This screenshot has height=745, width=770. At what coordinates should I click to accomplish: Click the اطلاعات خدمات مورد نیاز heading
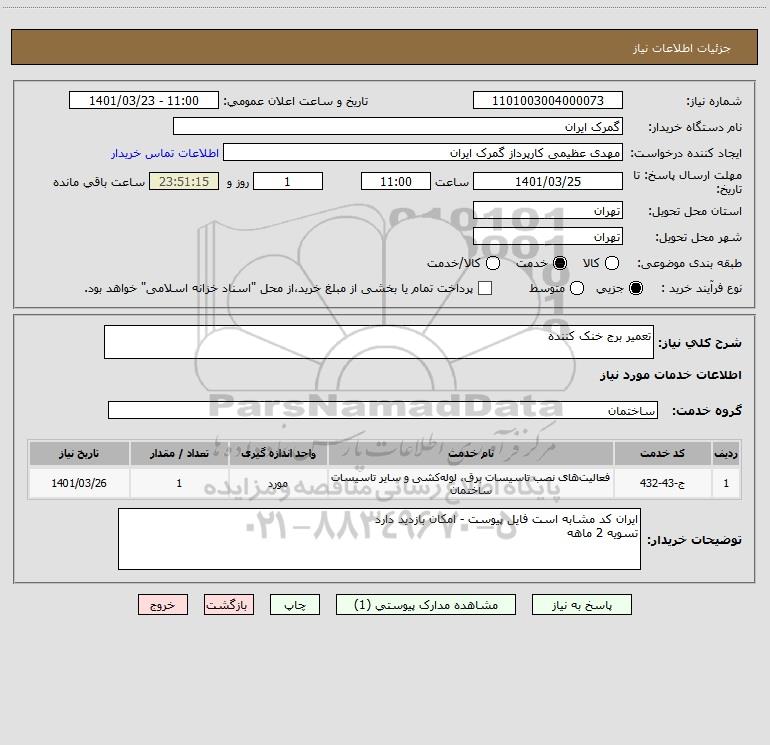tap(670, 375)
